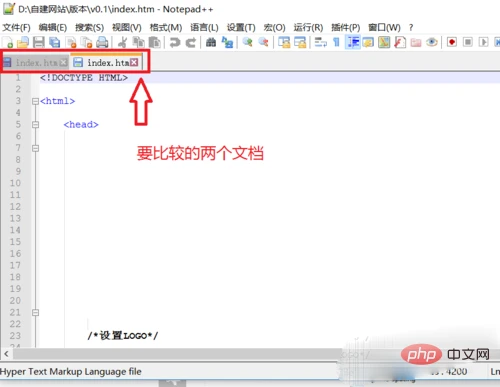Viewport: 500px width, 387px height.
Task: Select the active second index.htm tab
Action: (x=107, y=62)
